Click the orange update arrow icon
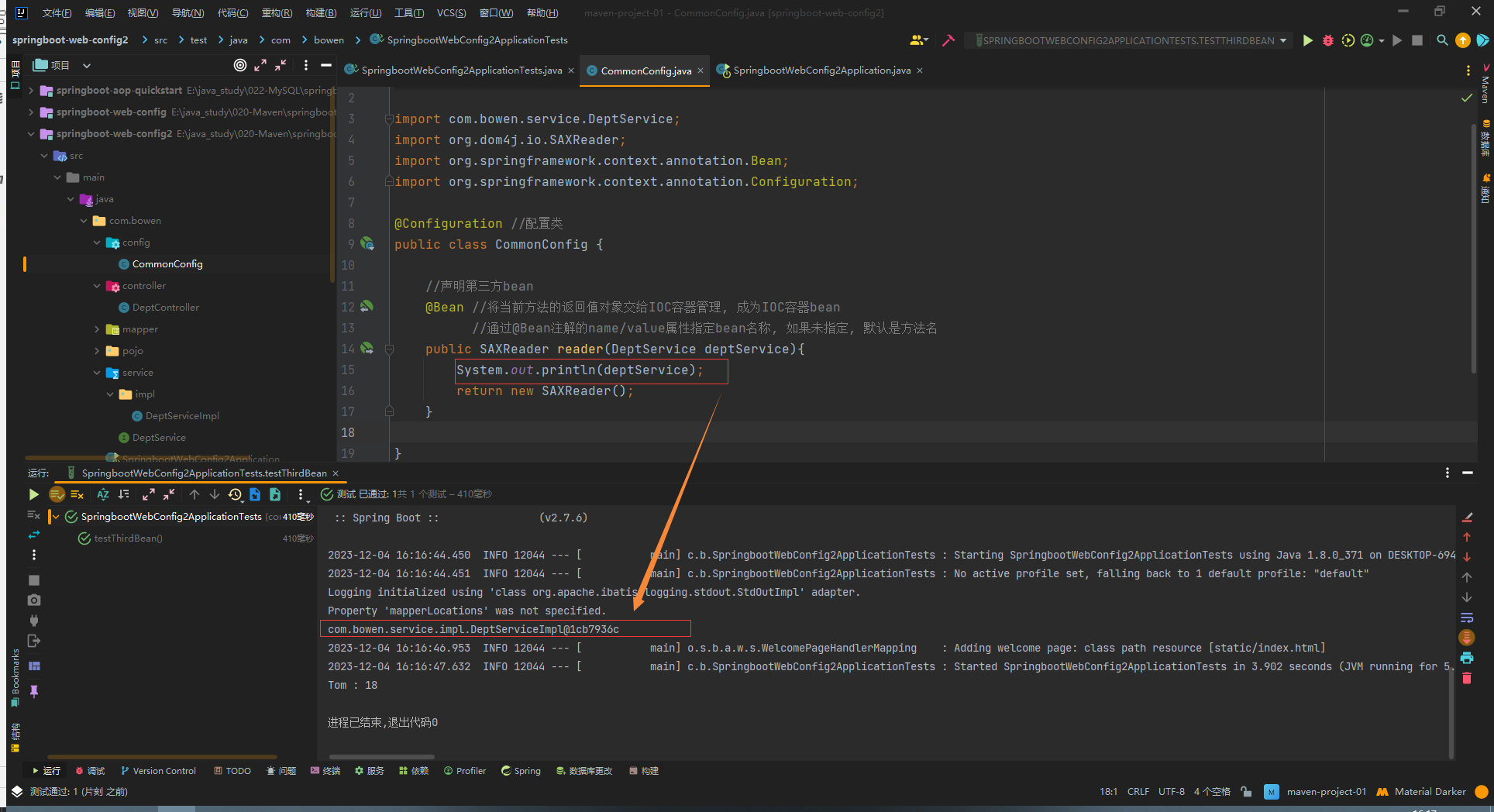Viewport: 1494px width, 812px height. (1462, 40)
